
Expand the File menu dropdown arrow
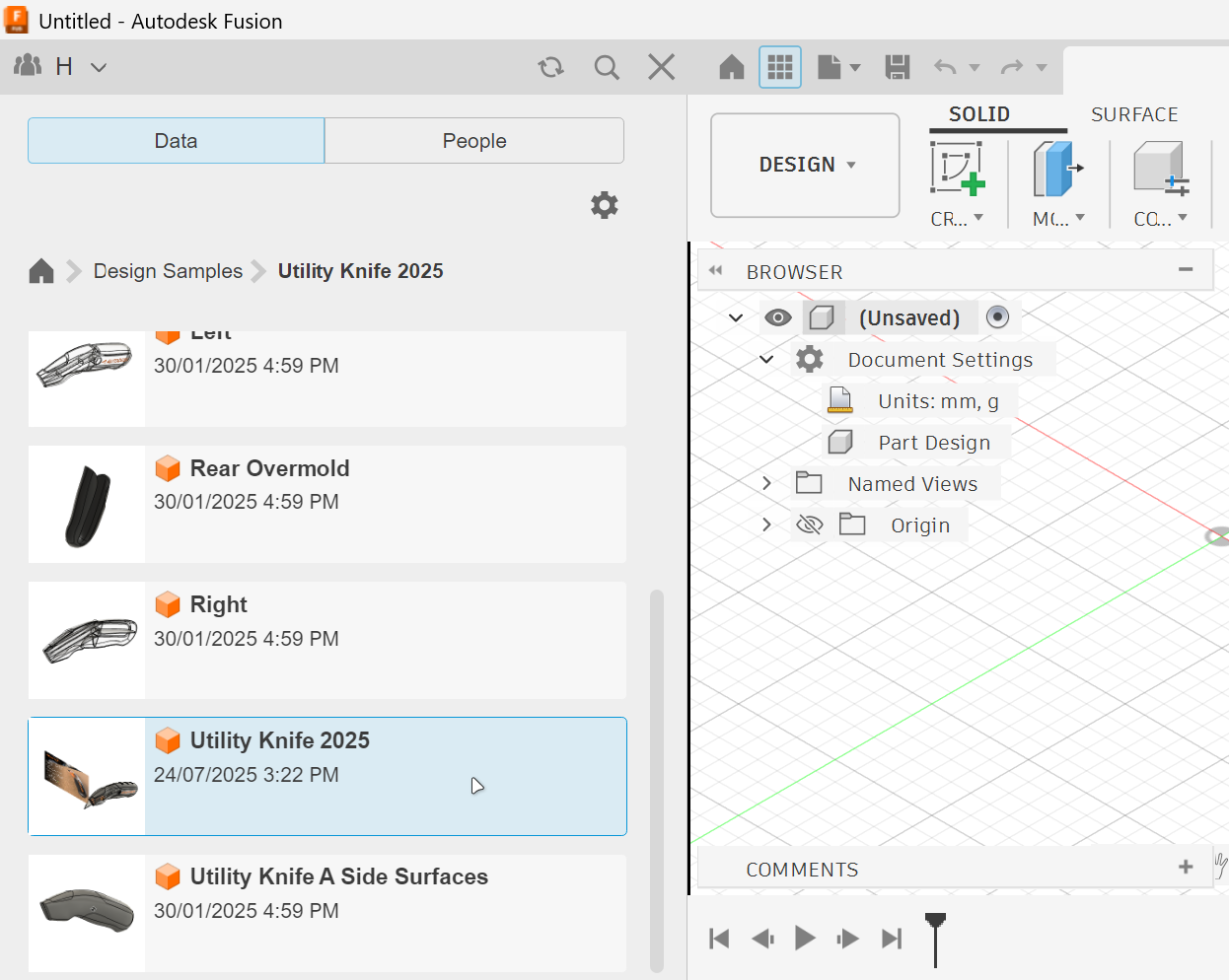[x=855, y=68]
